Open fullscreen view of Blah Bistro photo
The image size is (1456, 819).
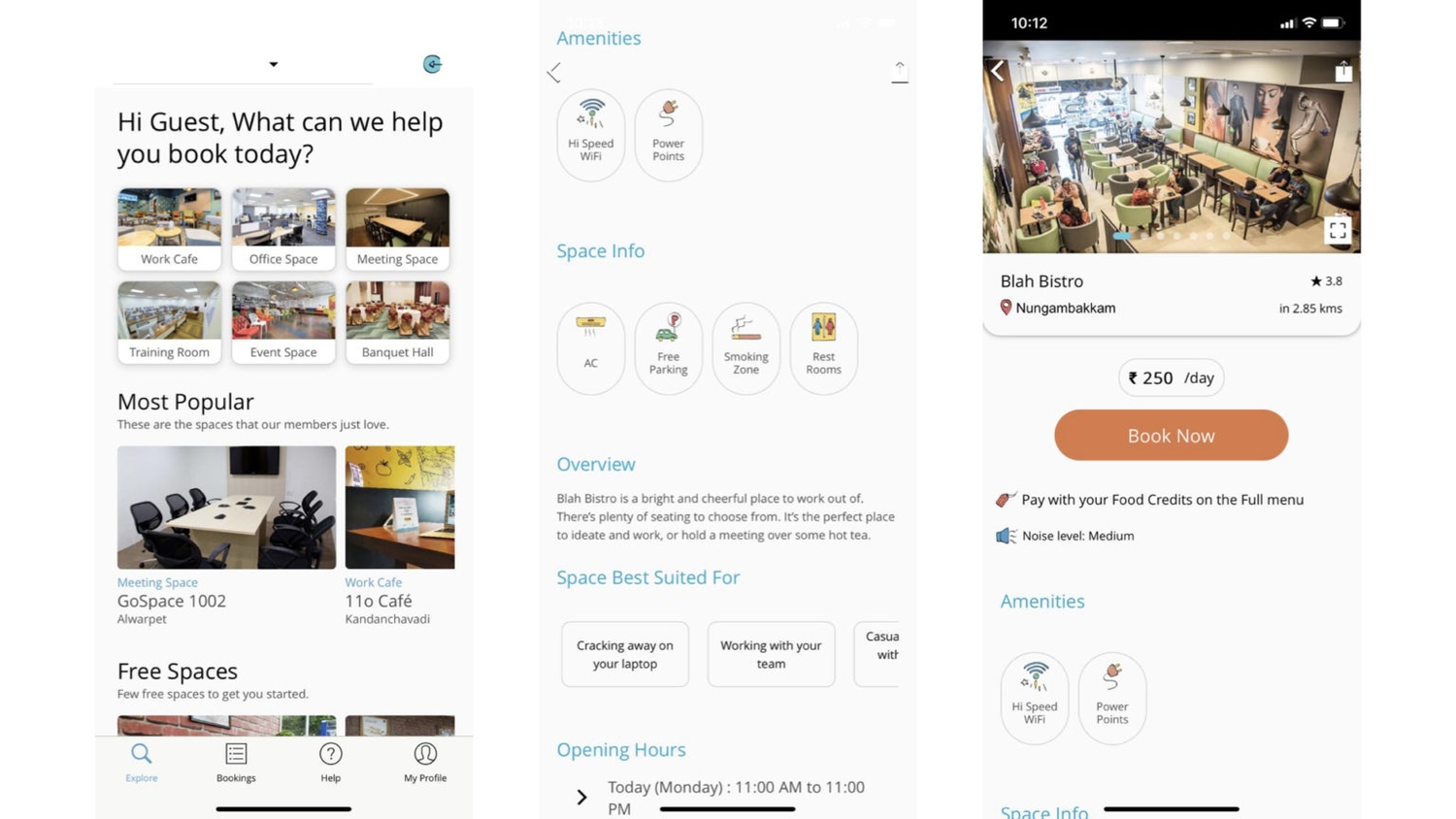click(1338, 230)
